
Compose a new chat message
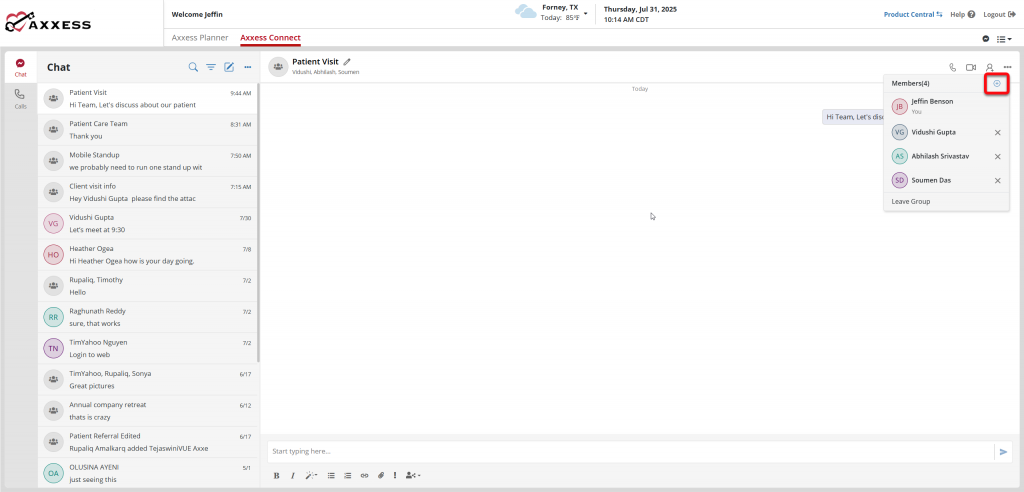click(229, 67)
